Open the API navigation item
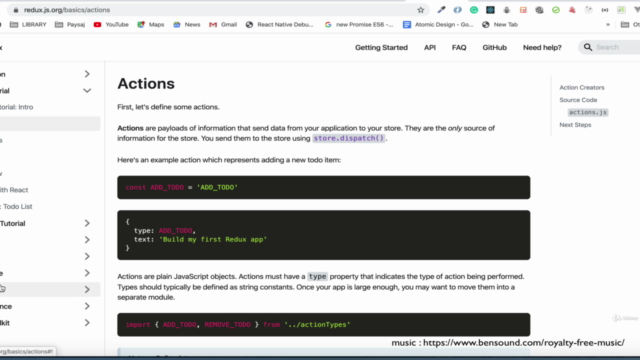The width and height of the screenshot is (640, 360). [430, 47]
